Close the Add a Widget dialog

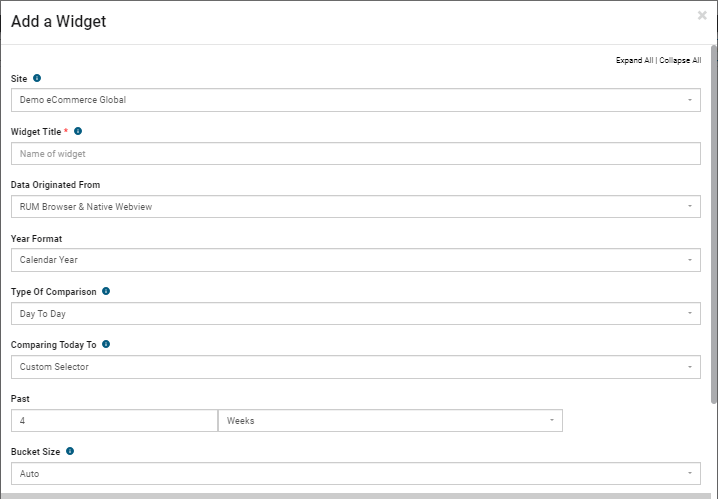pyautogui.click(x=702, y=16)
